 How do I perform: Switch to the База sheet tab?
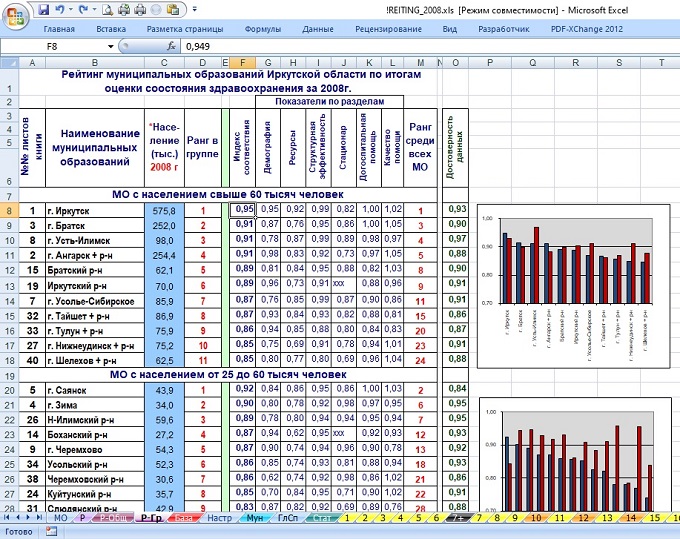(x=184, y=518)
